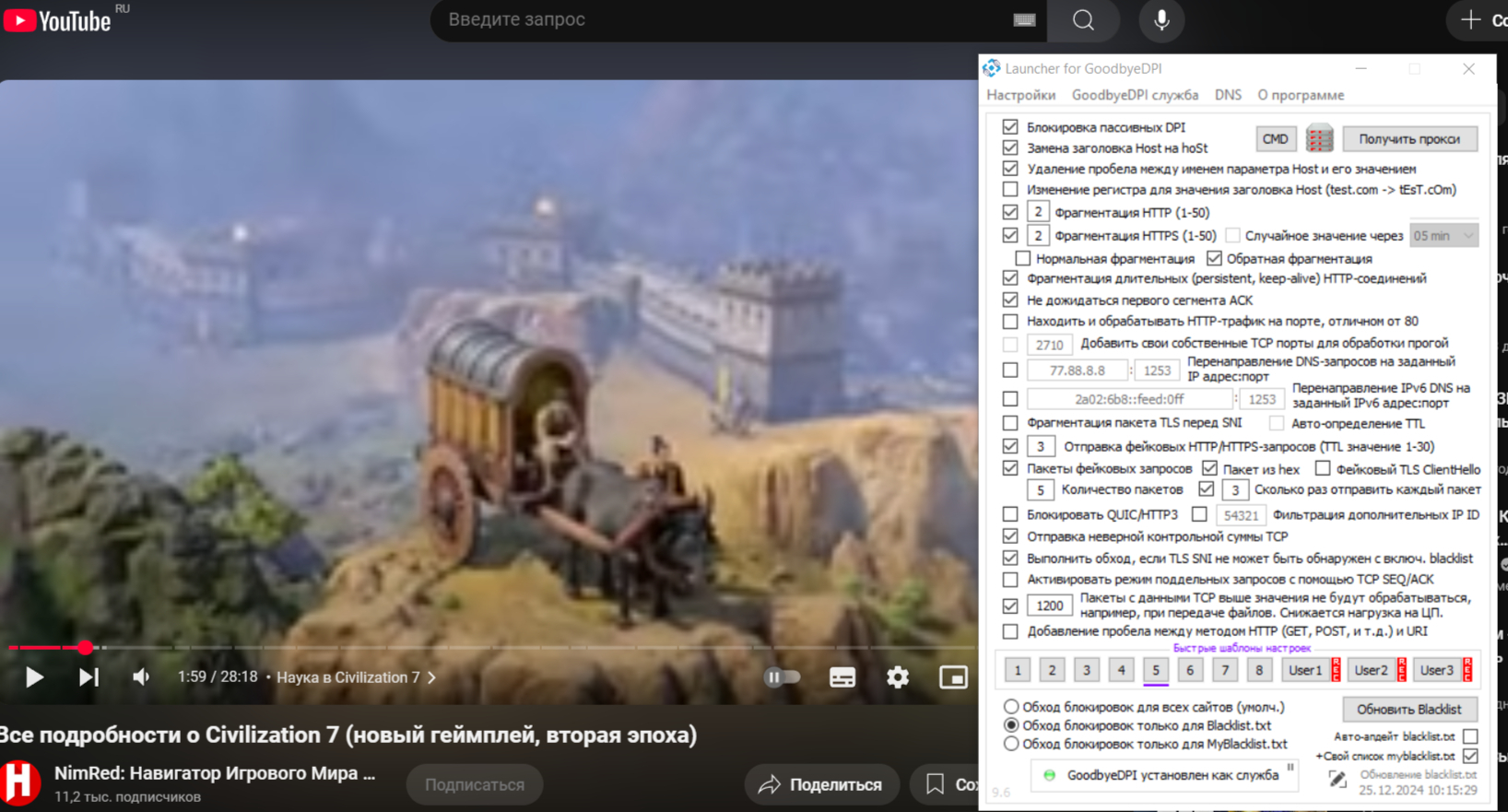Click the CMD button
The height and width of the screenshot is (812, 1508).
[x=1275, y=138]
